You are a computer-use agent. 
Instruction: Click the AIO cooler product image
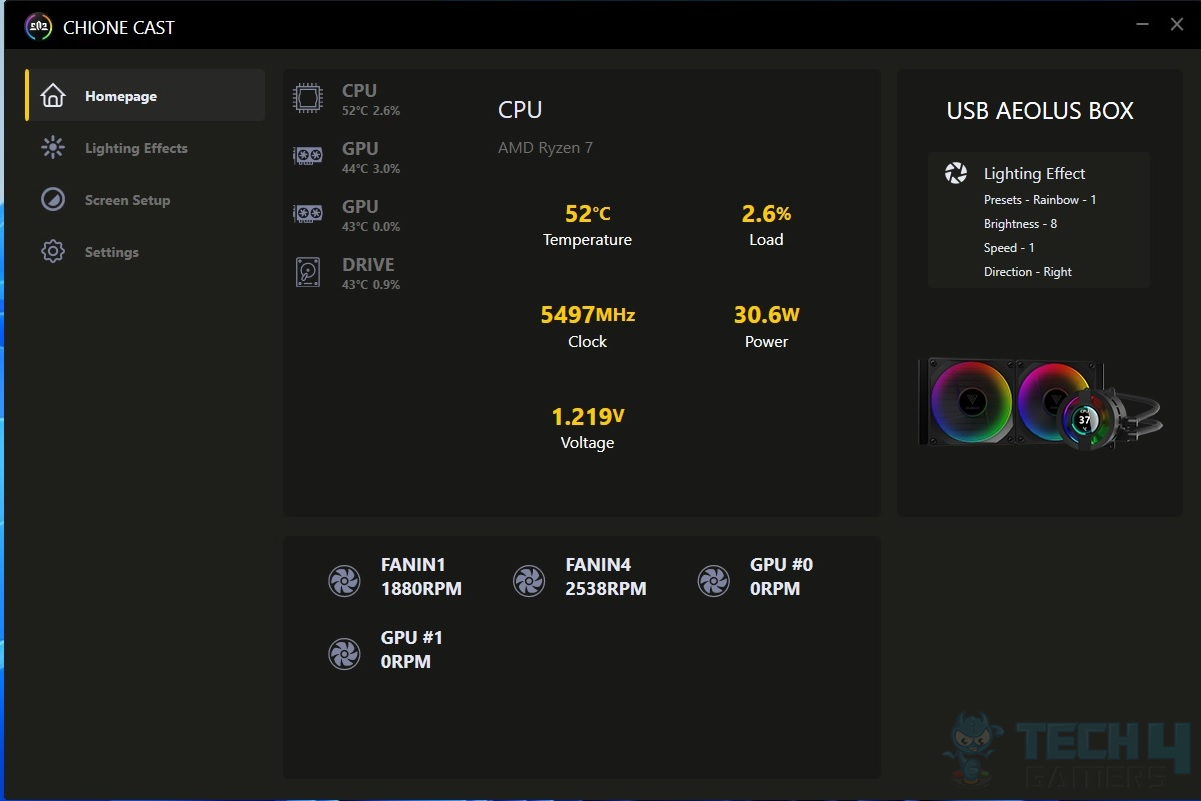click(x=1039, y=403)
